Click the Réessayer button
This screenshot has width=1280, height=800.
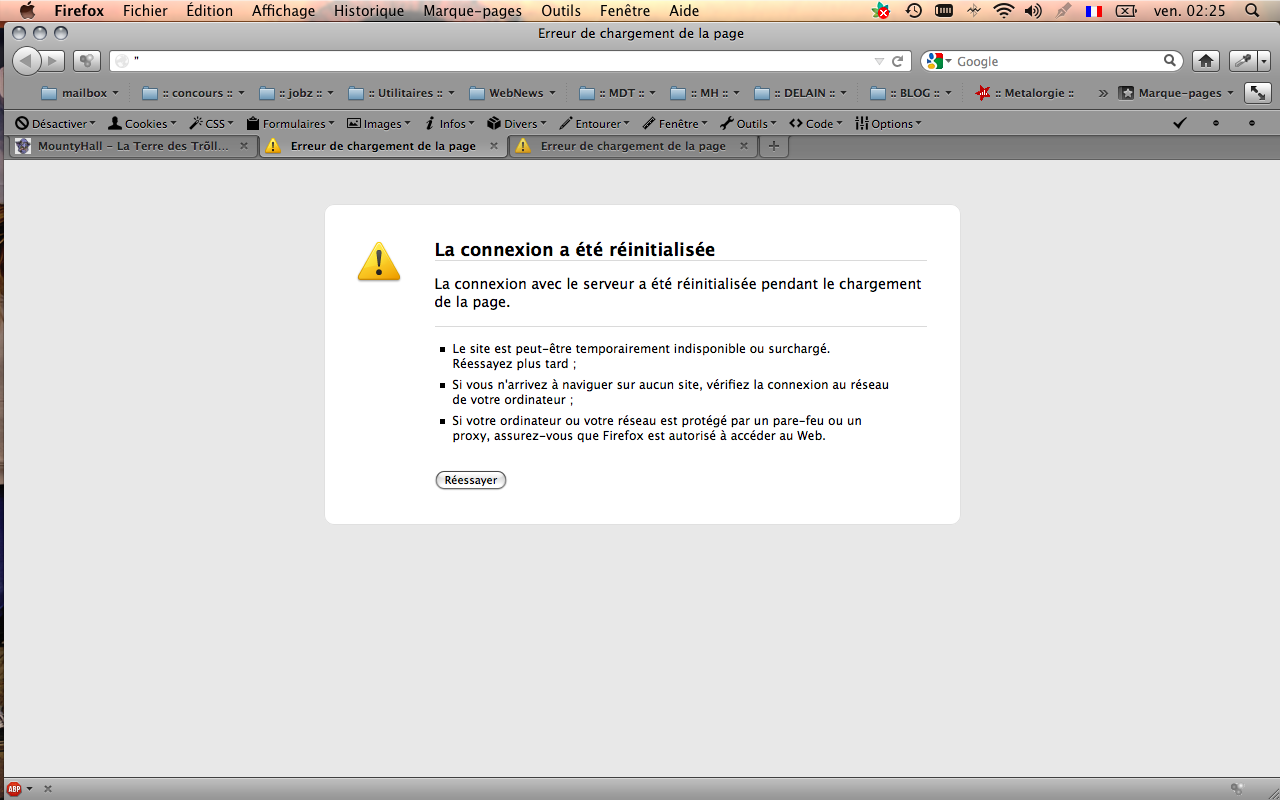(471, 480)
